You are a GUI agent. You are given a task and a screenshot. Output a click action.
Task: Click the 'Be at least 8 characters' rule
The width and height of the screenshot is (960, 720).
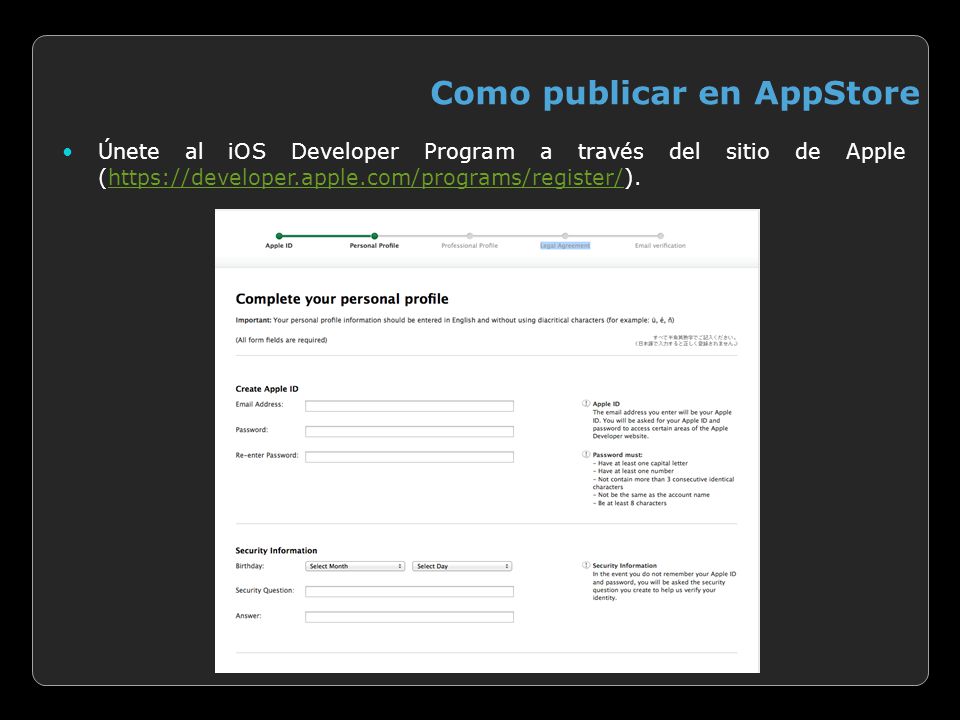pyautogui.click(x=630, y=503)
